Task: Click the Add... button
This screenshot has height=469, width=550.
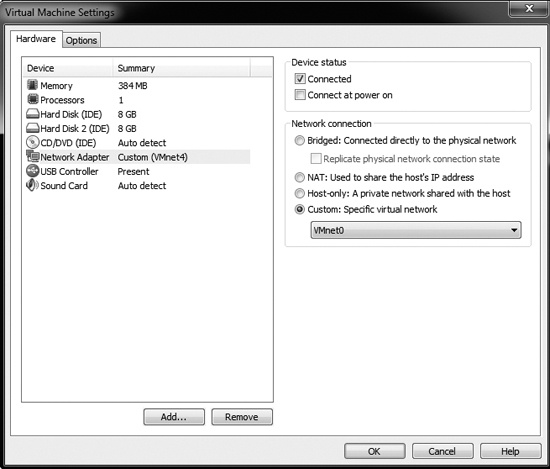Action: pyautogui.click(x=174, y=417)
